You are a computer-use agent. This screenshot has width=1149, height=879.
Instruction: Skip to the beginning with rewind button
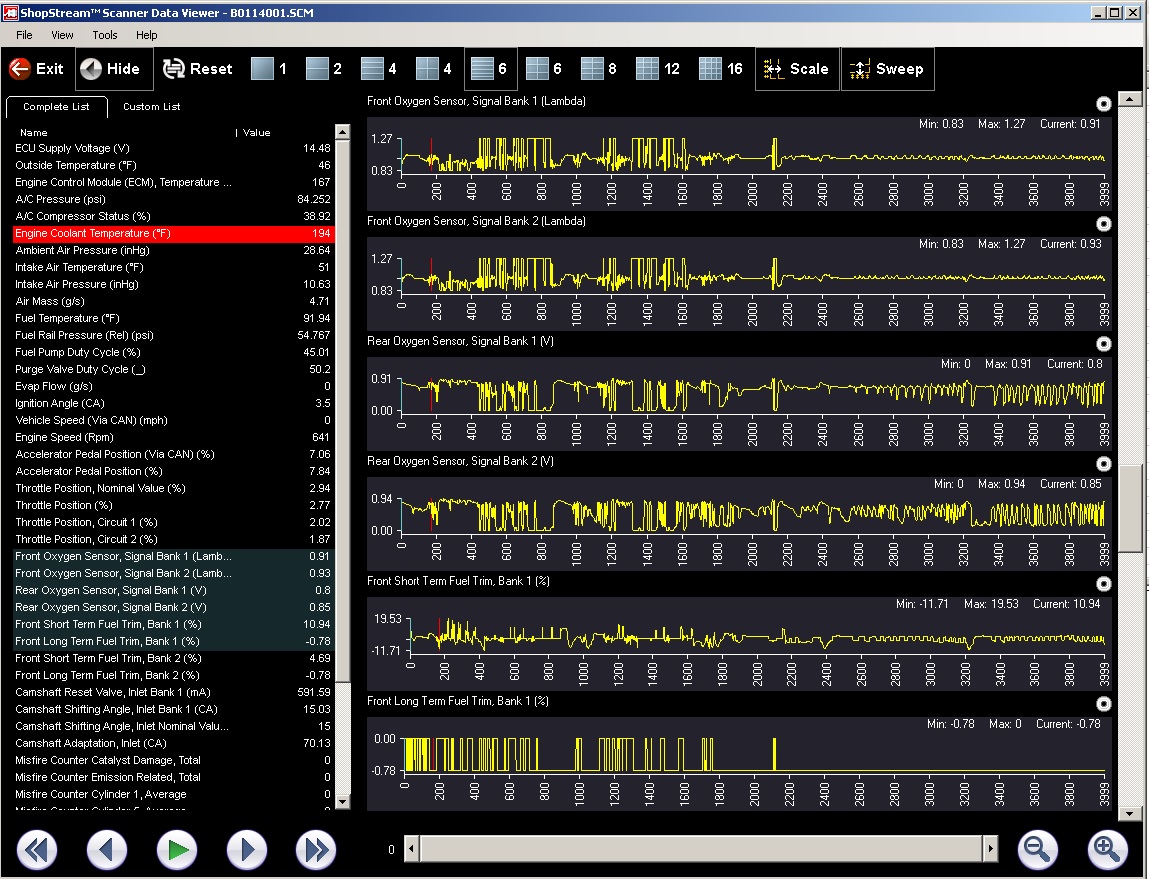(36, 850)
